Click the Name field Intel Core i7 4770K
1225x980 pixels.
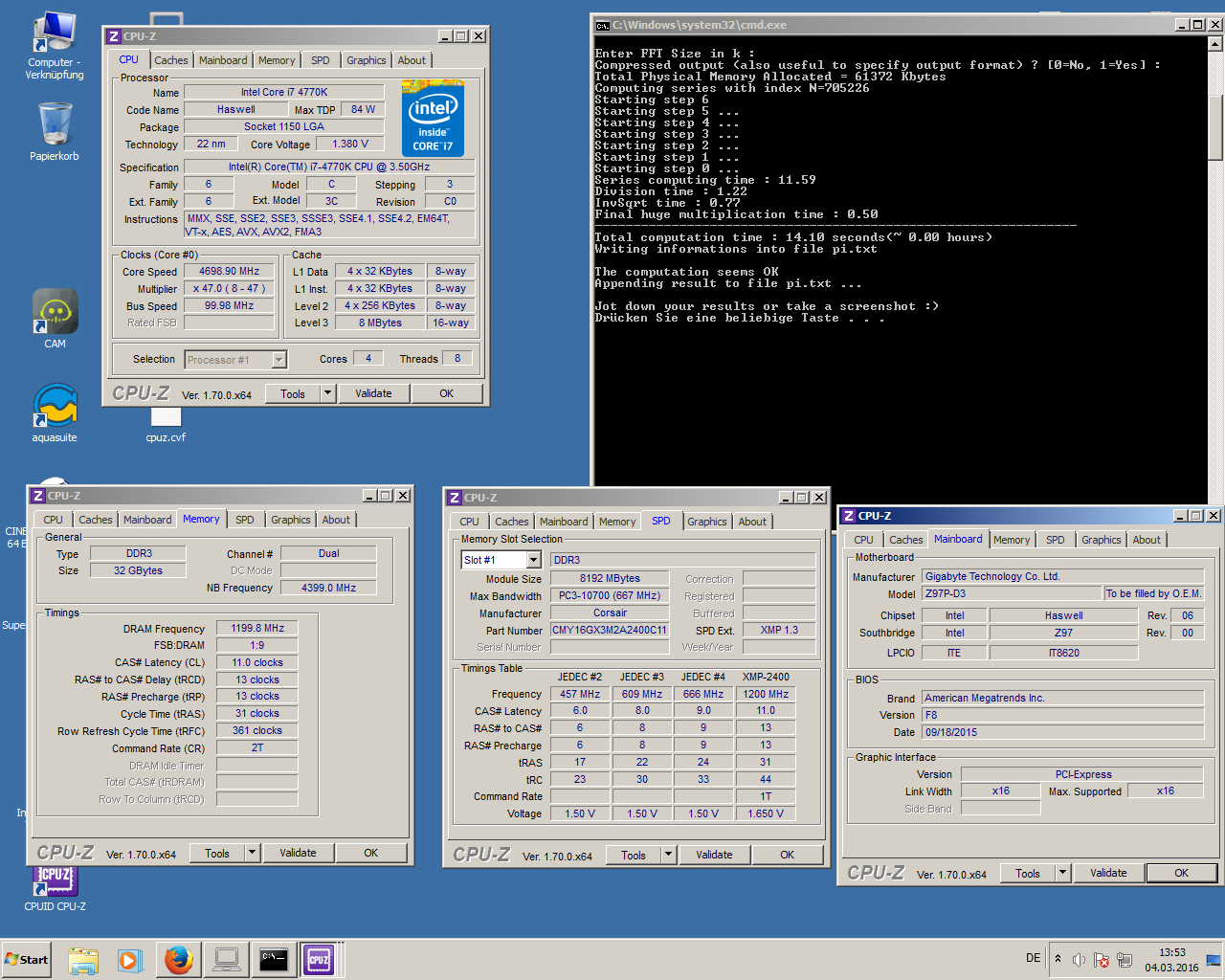[284, 92]
